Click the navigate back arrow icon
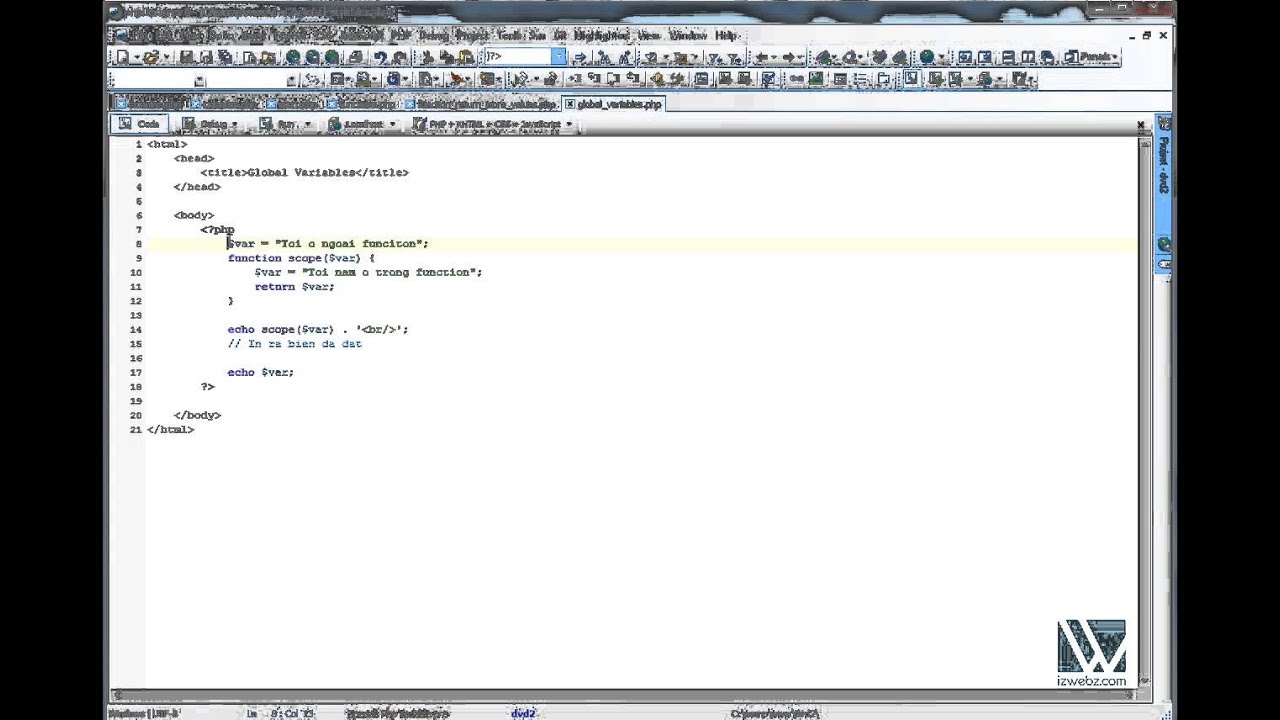 tap(761, 57)
